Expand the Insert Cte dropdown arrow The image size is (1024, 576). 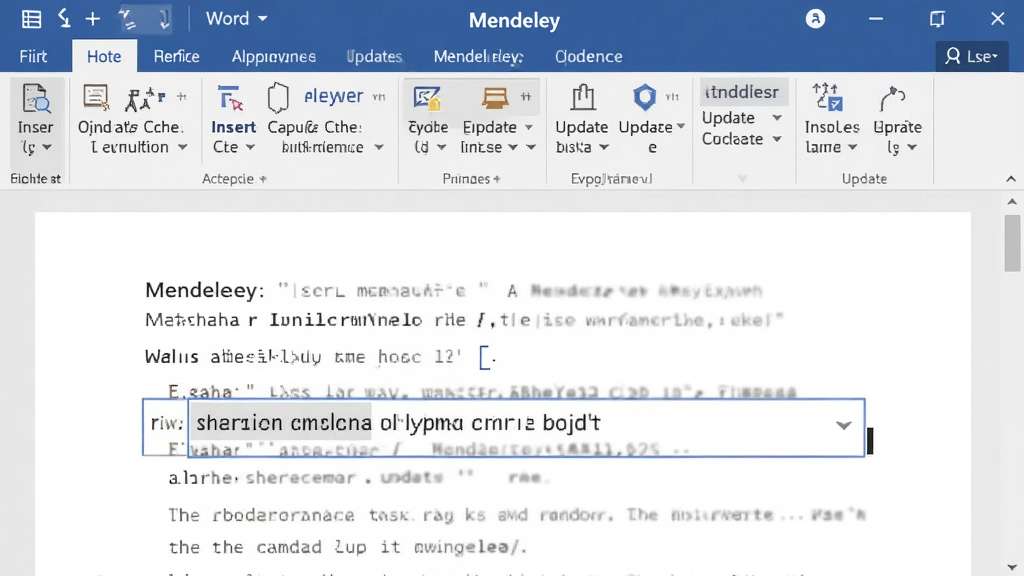pyautogui.click(x=250, y=148)
